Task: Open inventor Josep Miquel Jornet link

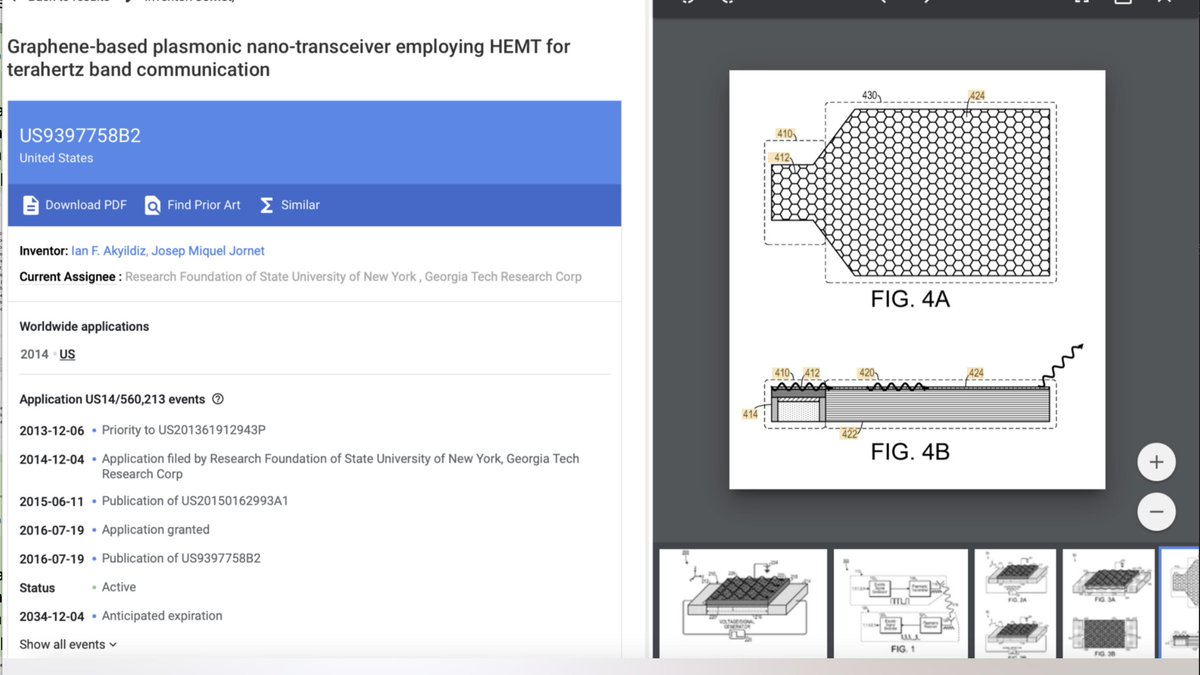Action: [208, 251]
